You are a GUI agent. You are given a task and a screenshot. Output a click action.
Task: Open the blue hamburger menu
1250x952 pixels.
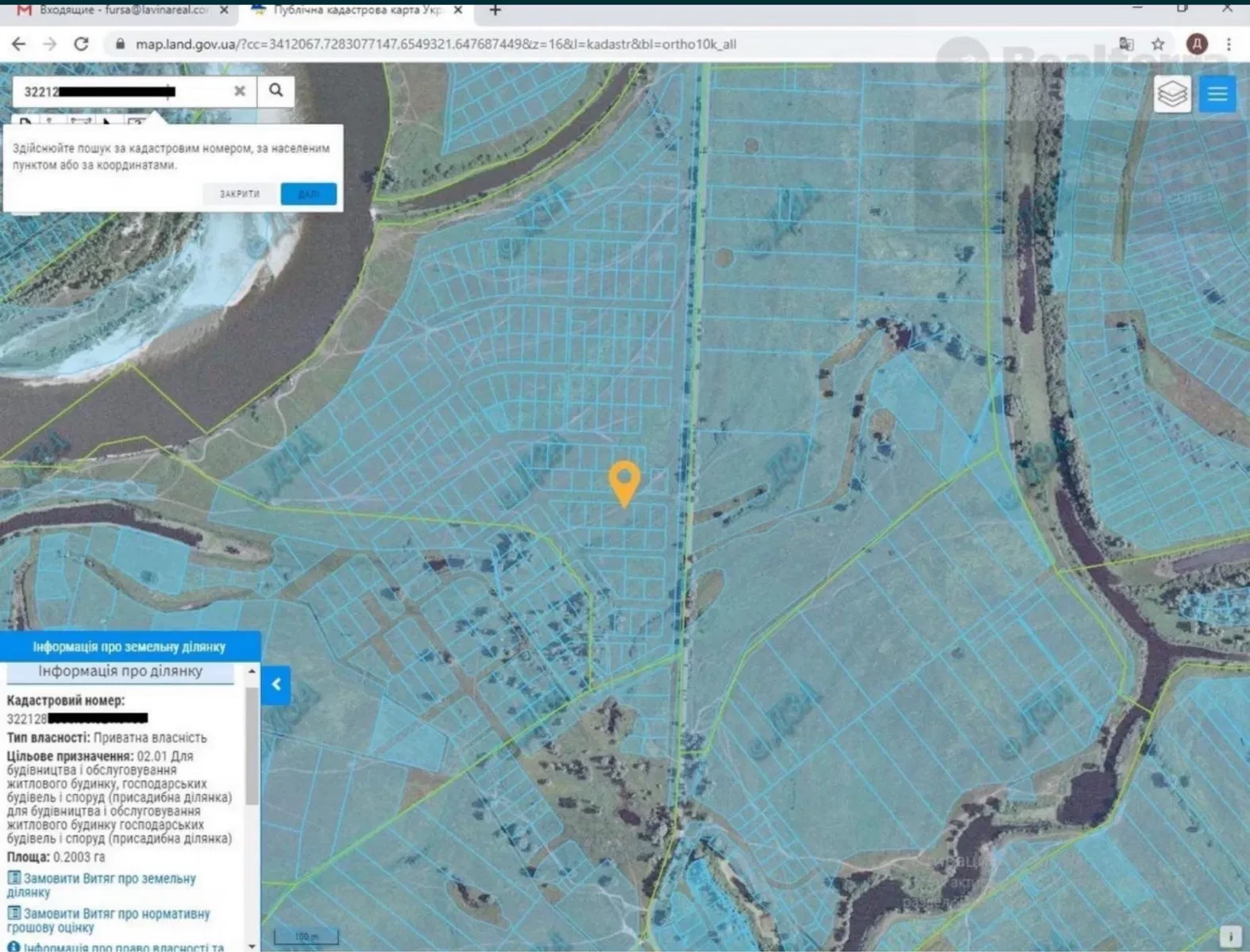pos(1217,94)
